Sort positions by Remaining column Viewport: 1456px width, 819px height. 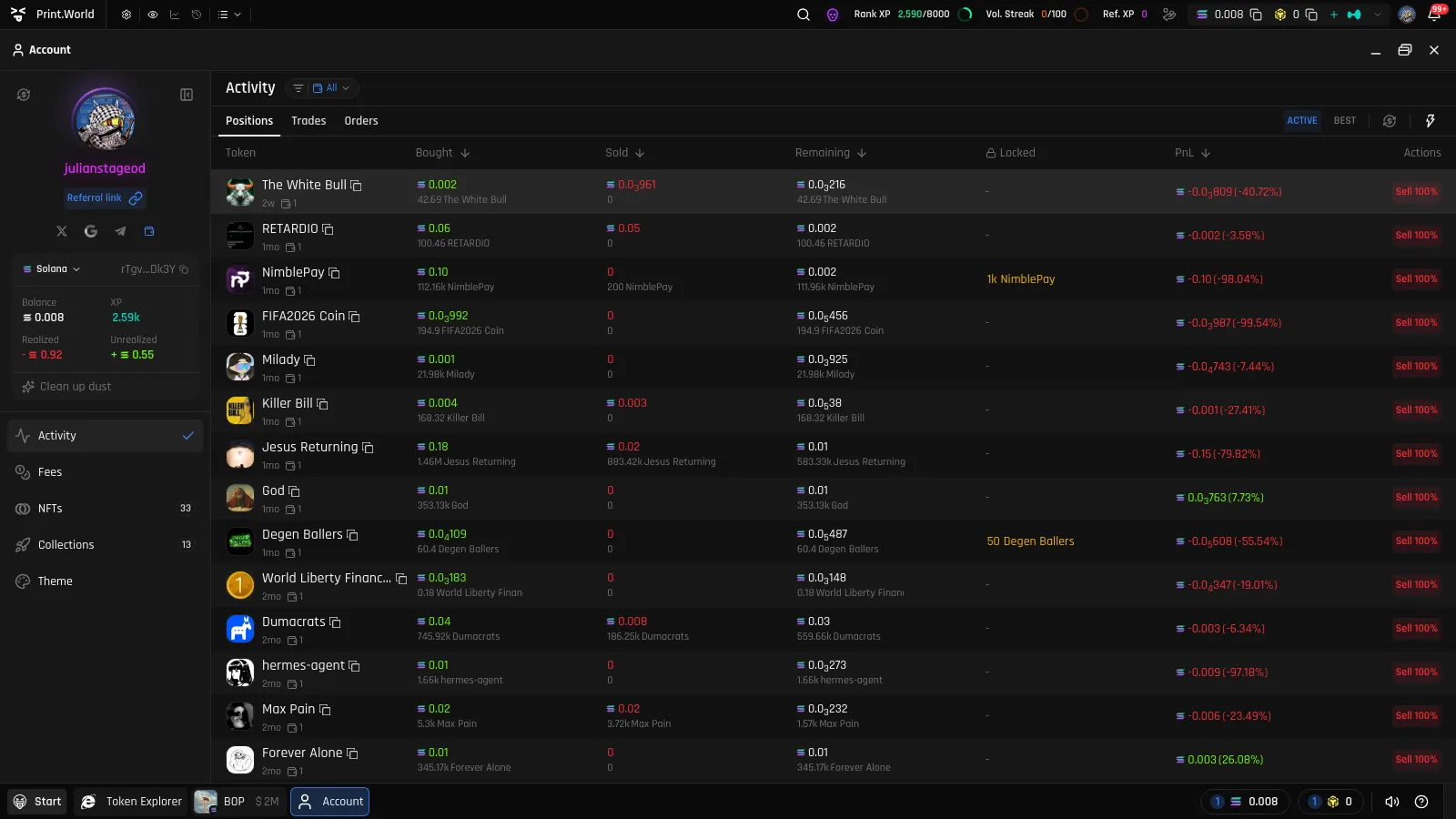830,153
